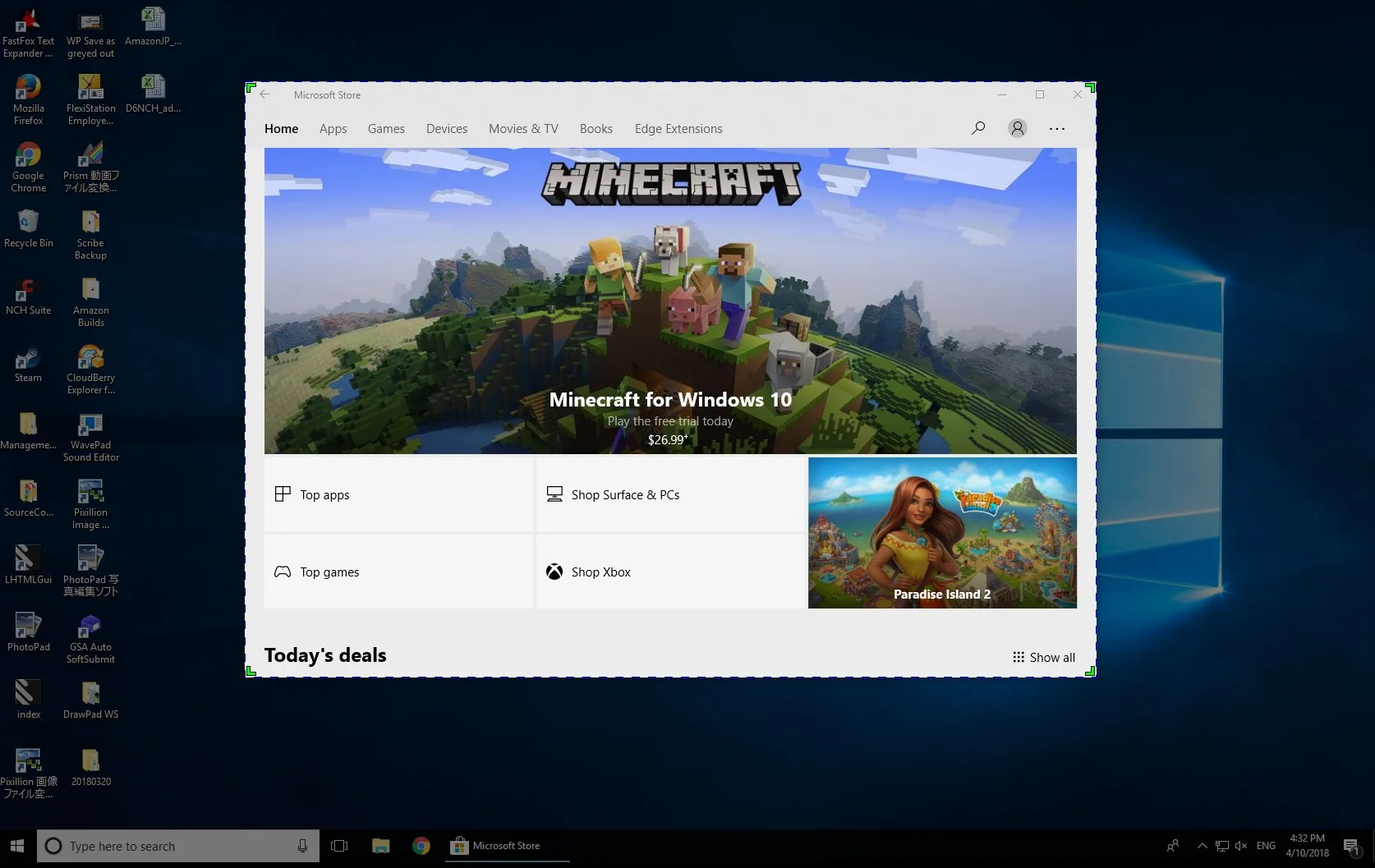Switch to the Games tab
This screenshot has width=1375, height=868.
(x=386, y=129)
